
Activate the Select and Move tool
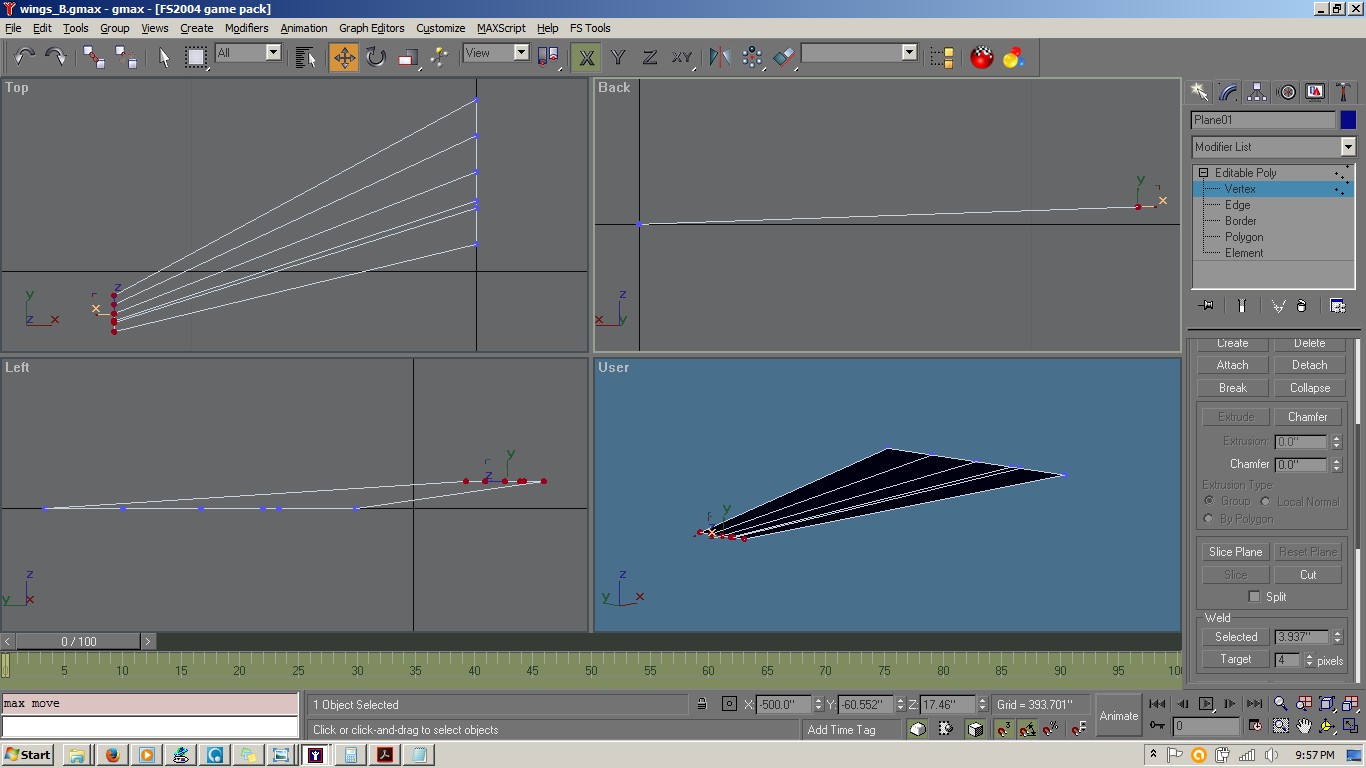click(344, 57)
